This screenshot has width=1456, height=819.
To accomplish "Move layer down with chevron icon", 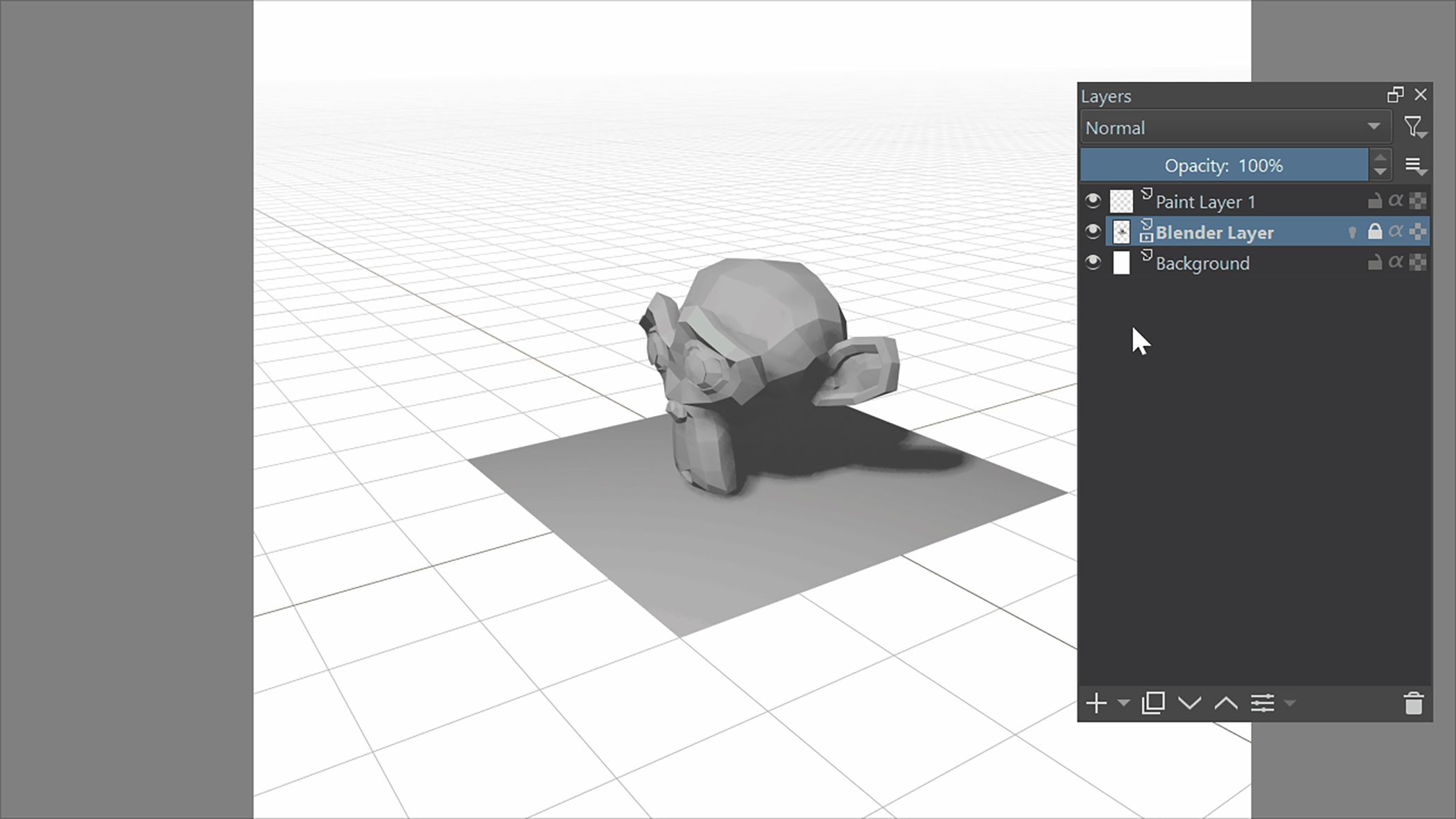I will [1190, 703].
